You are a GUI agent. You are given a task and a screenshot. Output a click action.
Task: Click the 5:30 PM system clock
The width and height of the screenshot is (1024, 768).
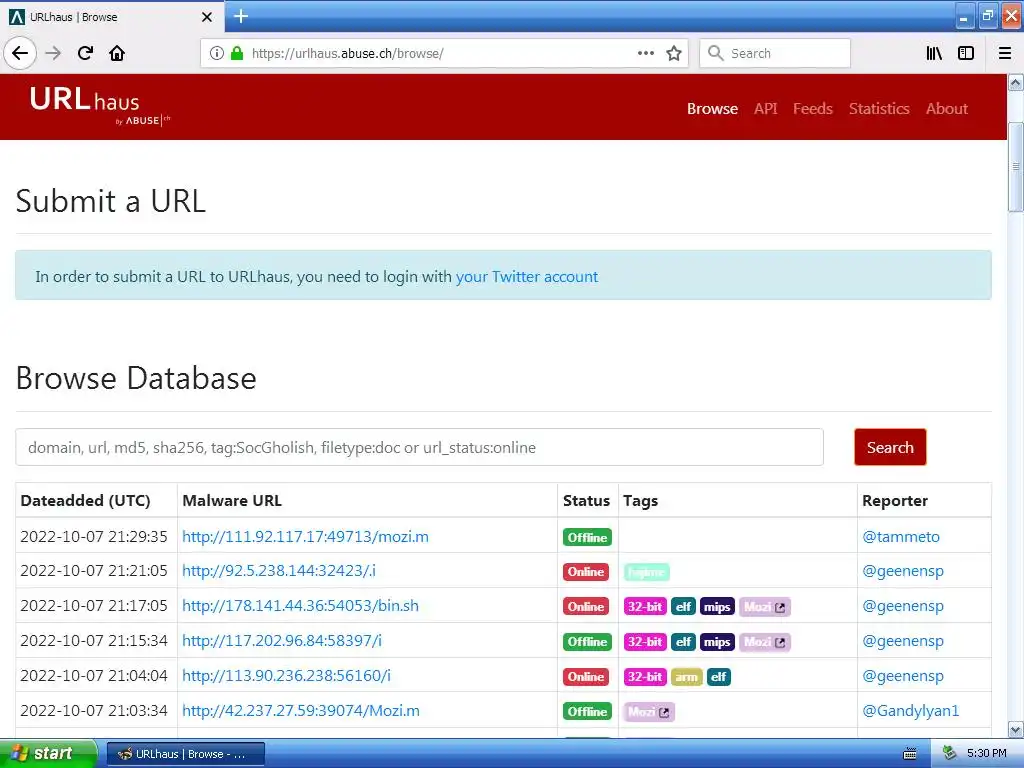coord(986,754)
